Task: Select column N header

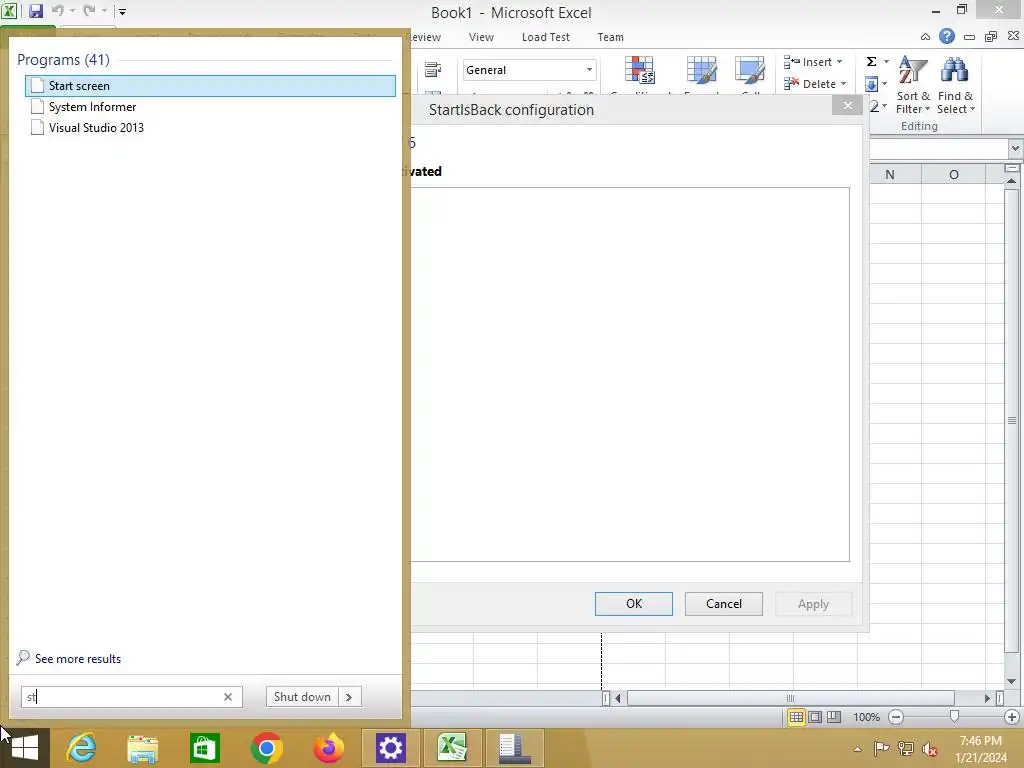Action: 889,174
